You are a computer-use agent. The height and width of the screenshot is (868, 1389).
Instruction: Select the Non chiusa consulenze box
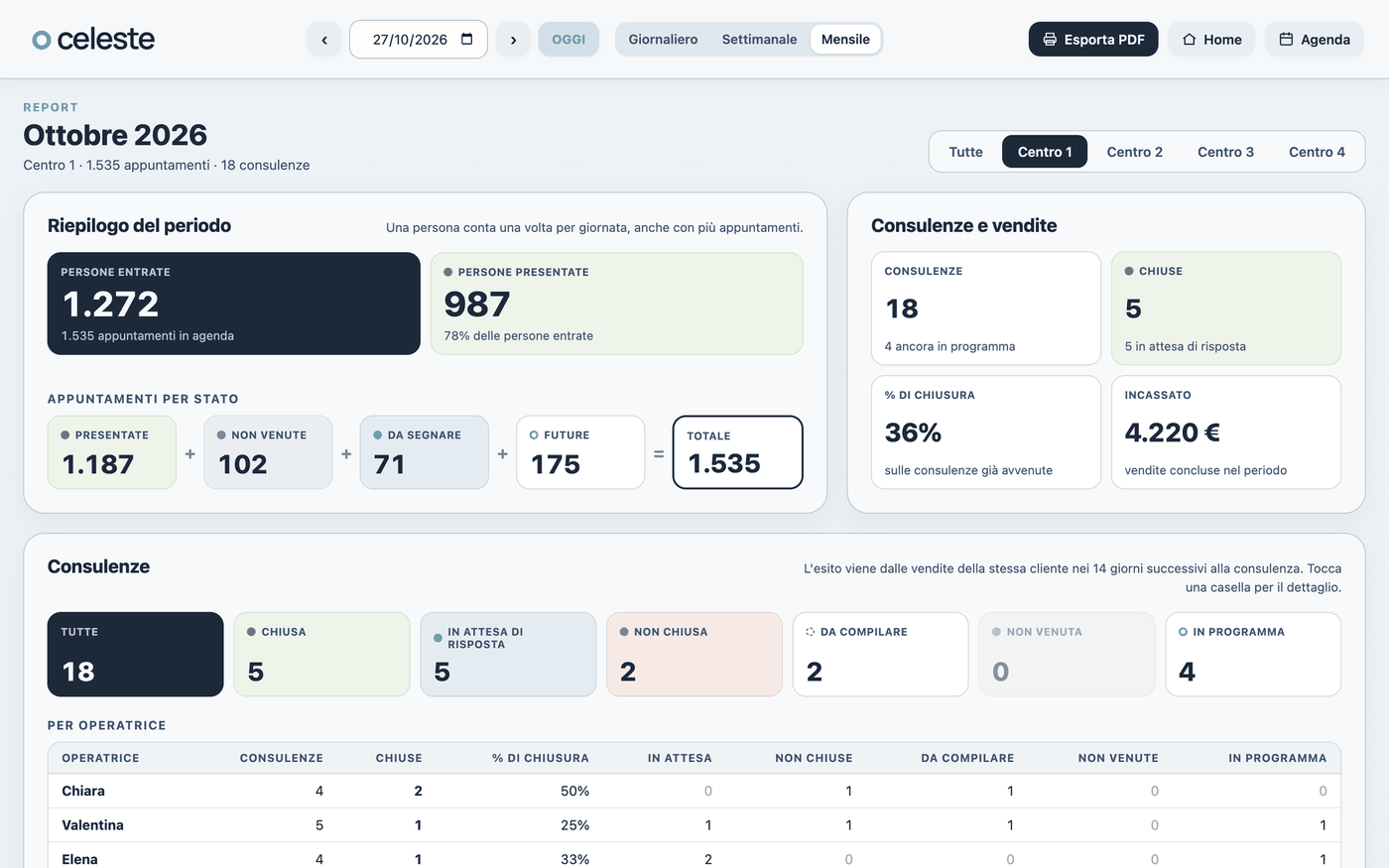point(694,655)
